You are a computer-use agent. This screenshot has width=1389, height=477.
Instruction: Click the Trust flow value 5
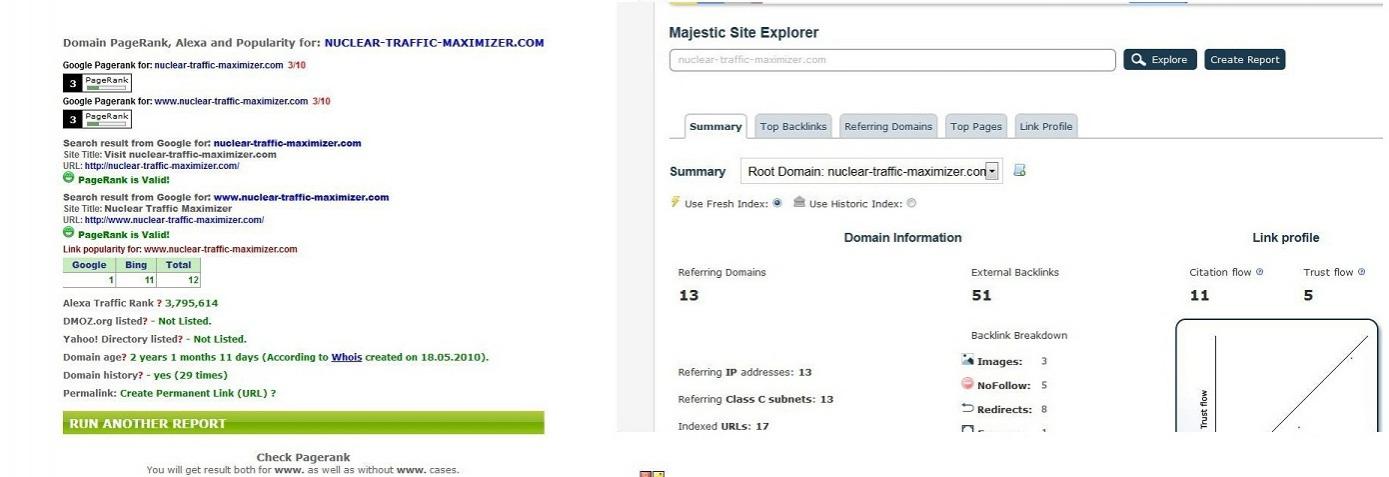point(1308,296)
